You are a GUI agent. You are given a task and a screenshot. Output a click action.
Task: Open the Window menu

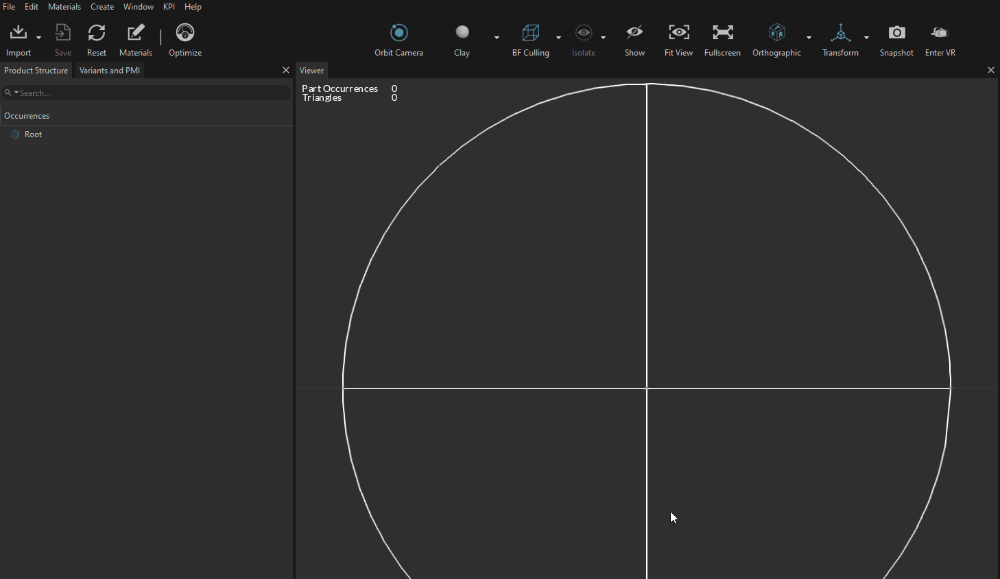point(138,7)
